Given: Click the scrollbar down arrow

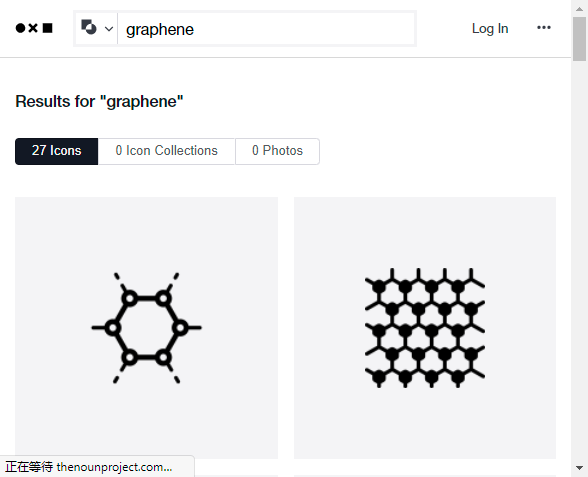Looking at the screenshot, I should click(x=579, y=468).
